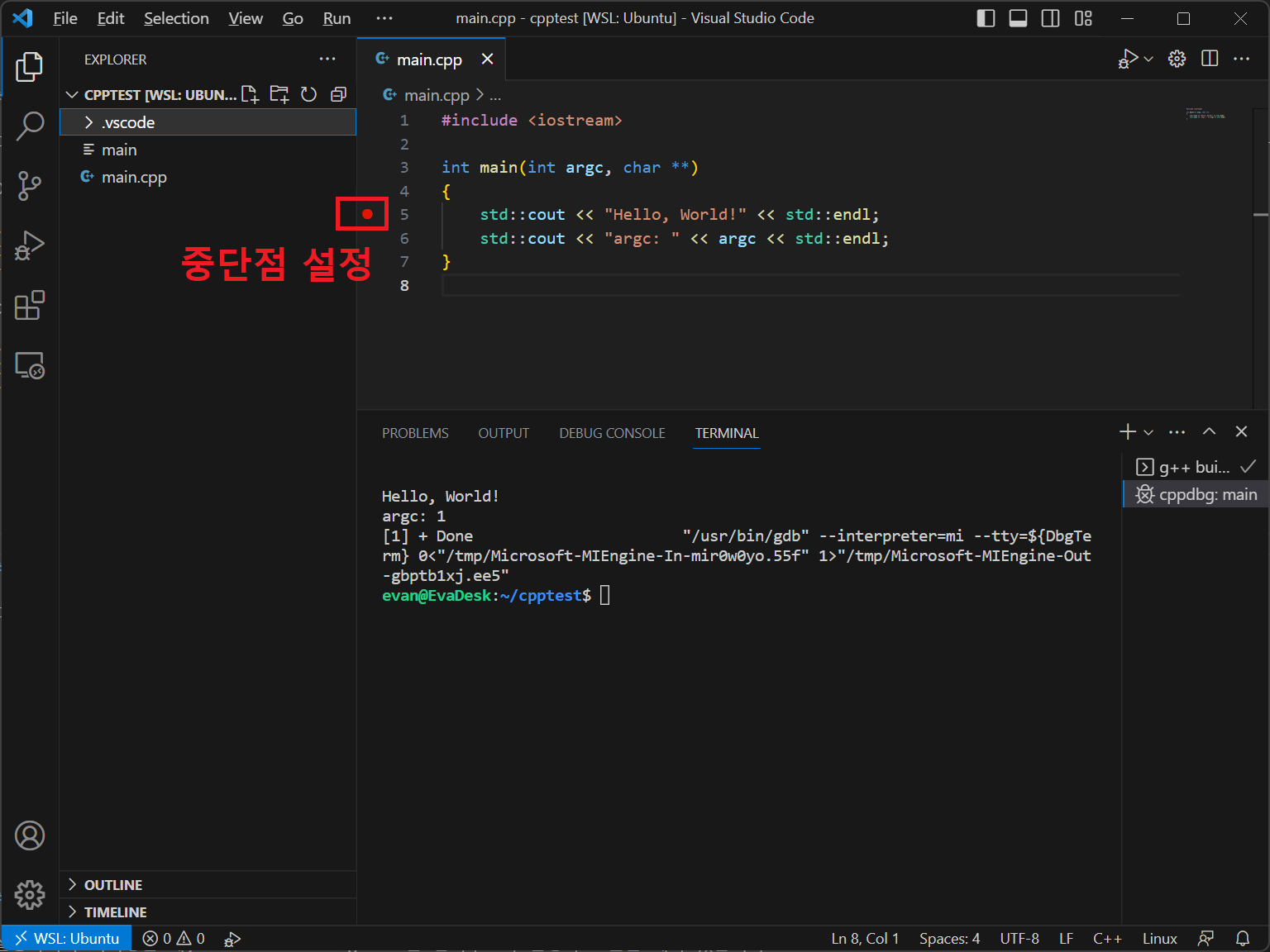Click the New File icon in Explorer
Image resolution: width=1270 pixels, height=952 pixels.
(250, 94)
